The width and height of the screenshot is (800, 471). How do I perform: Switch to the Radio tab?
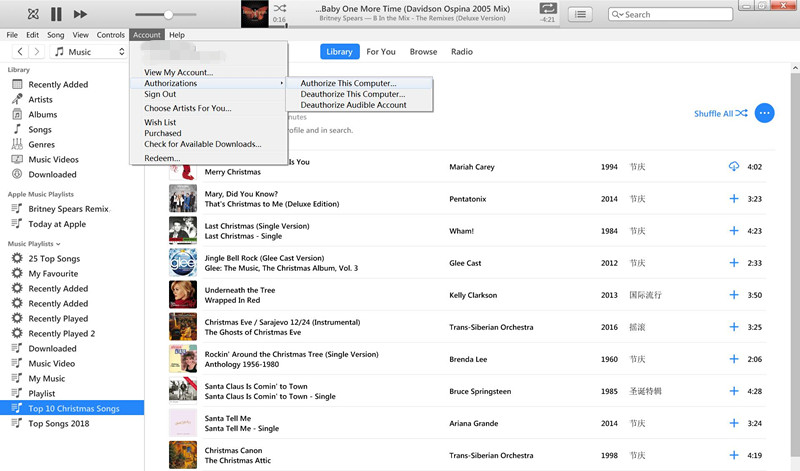click(x=462, y=52)
